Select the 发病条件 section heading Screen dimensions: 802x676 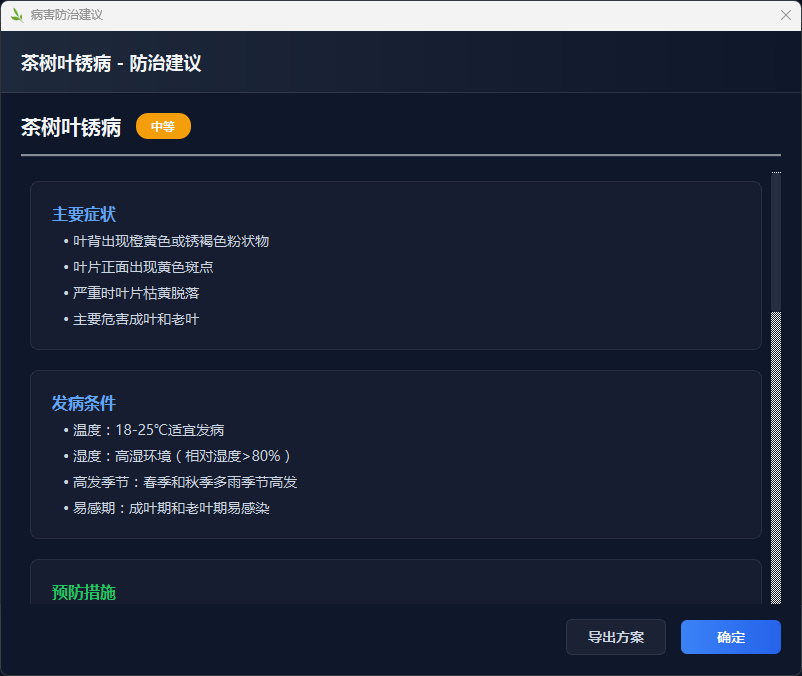(x=84, y=404)
